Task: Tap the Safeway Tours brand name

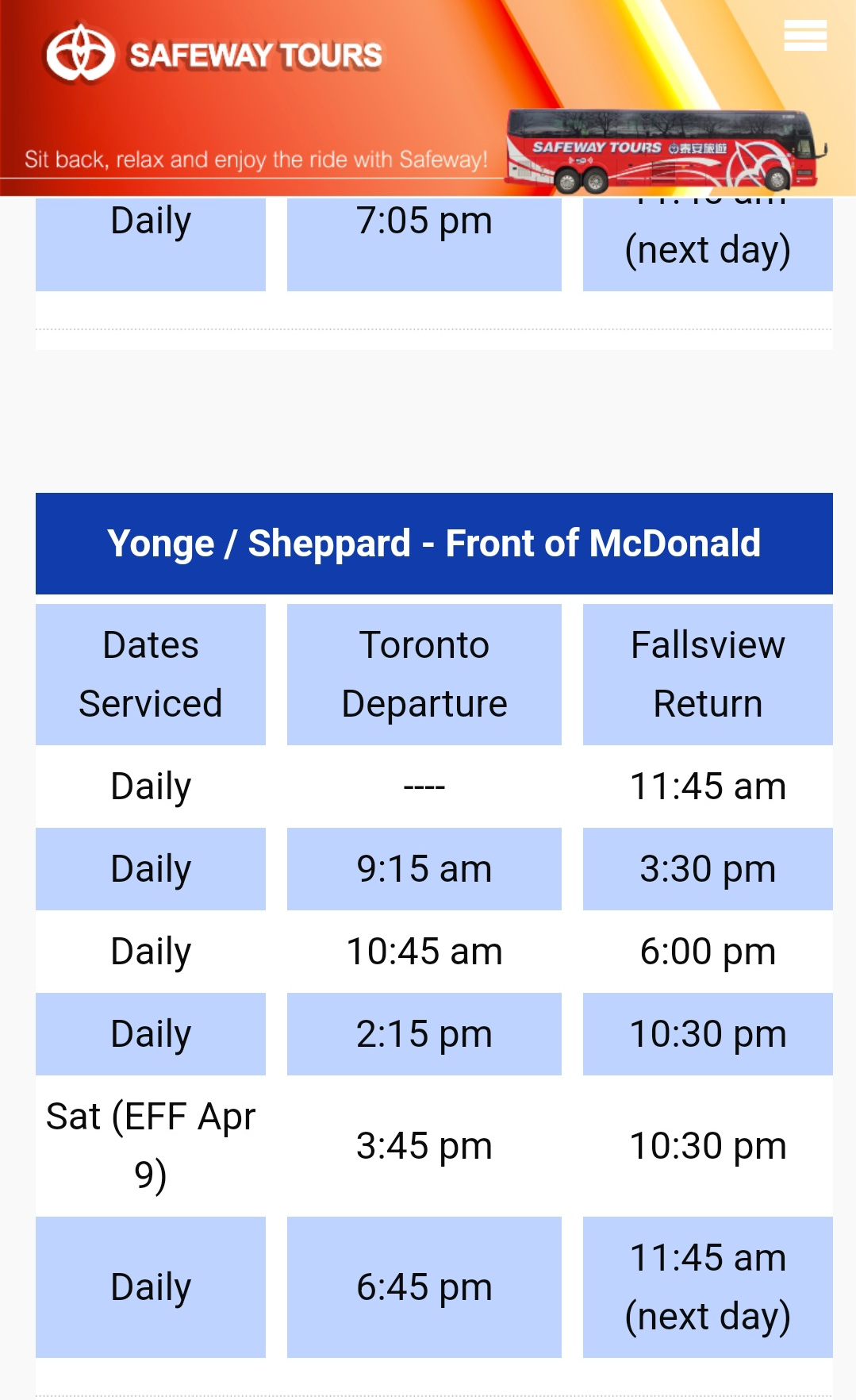Action: [255, 56]
